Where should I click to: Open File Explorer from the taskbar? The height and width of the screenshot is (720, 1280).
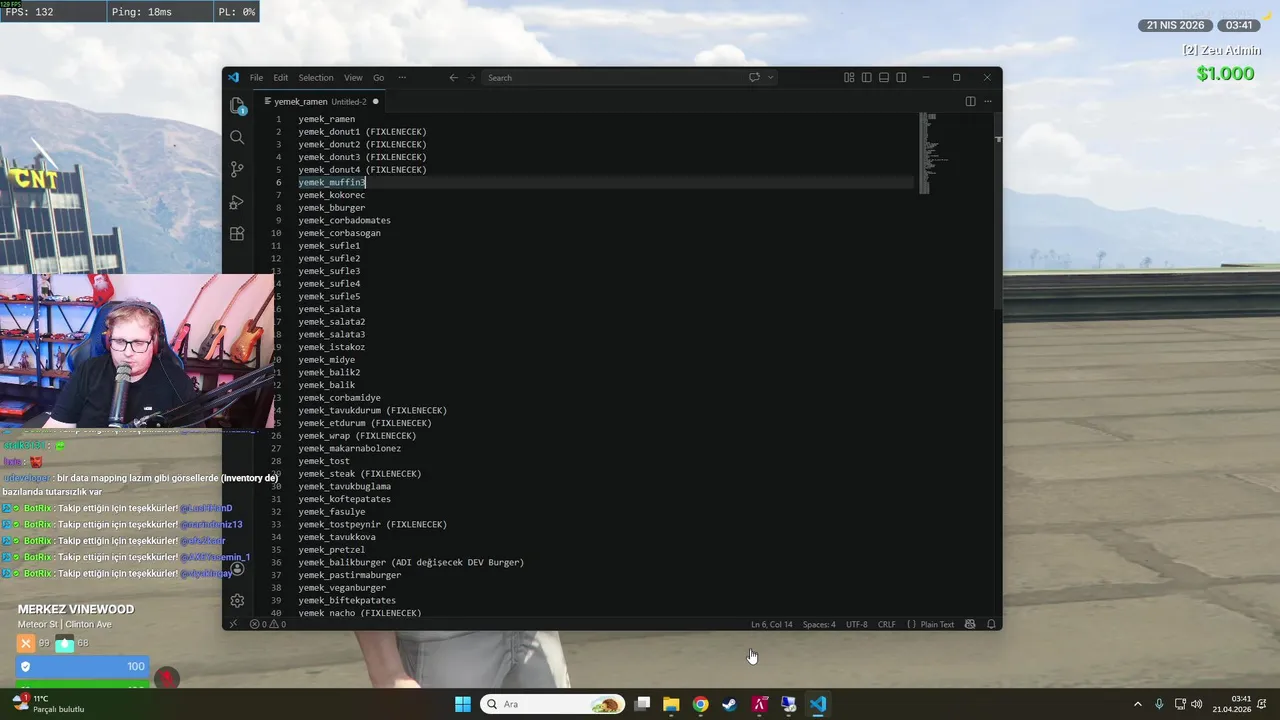(x=671, y=704)
